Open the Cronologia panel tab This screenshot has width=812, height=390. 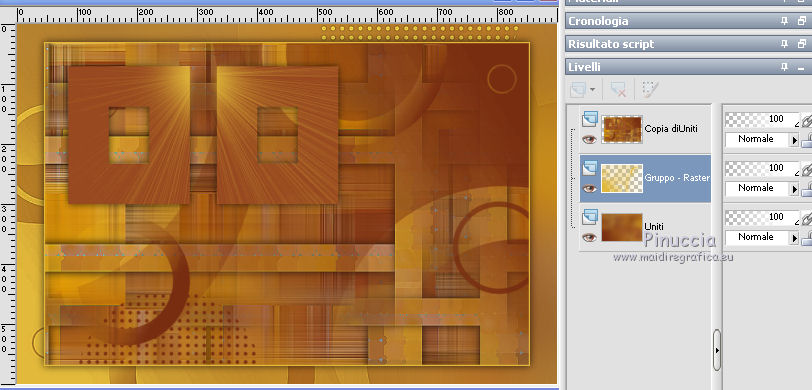598,21
